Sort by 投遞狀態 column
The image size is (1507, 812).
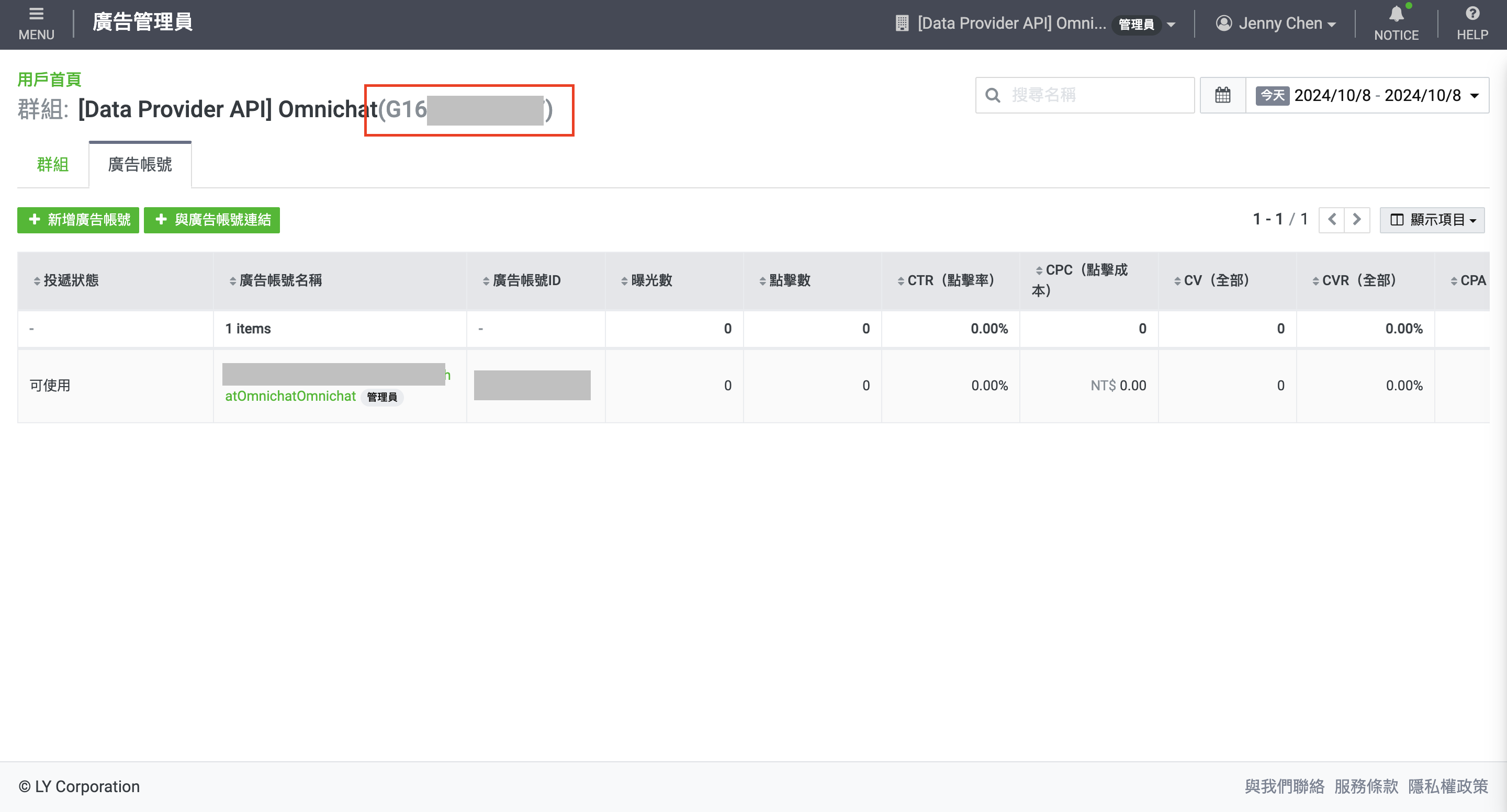(x=70, y=281)
